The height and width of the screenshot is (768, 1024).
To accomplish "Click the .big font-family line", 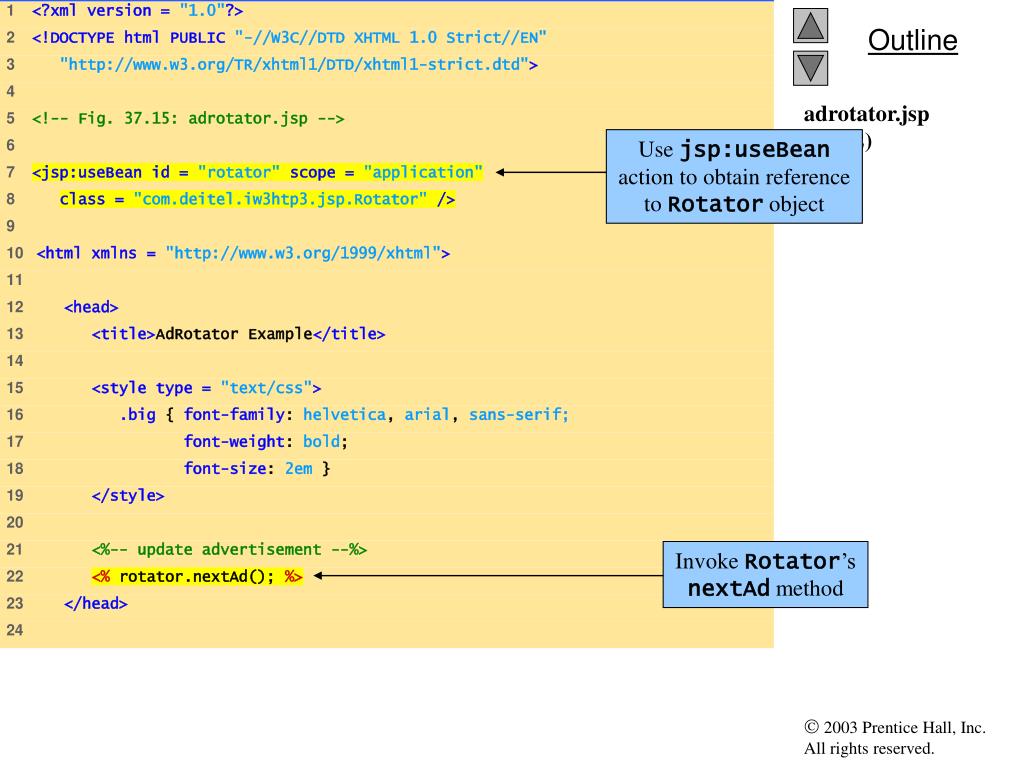I will coord(344,415).
